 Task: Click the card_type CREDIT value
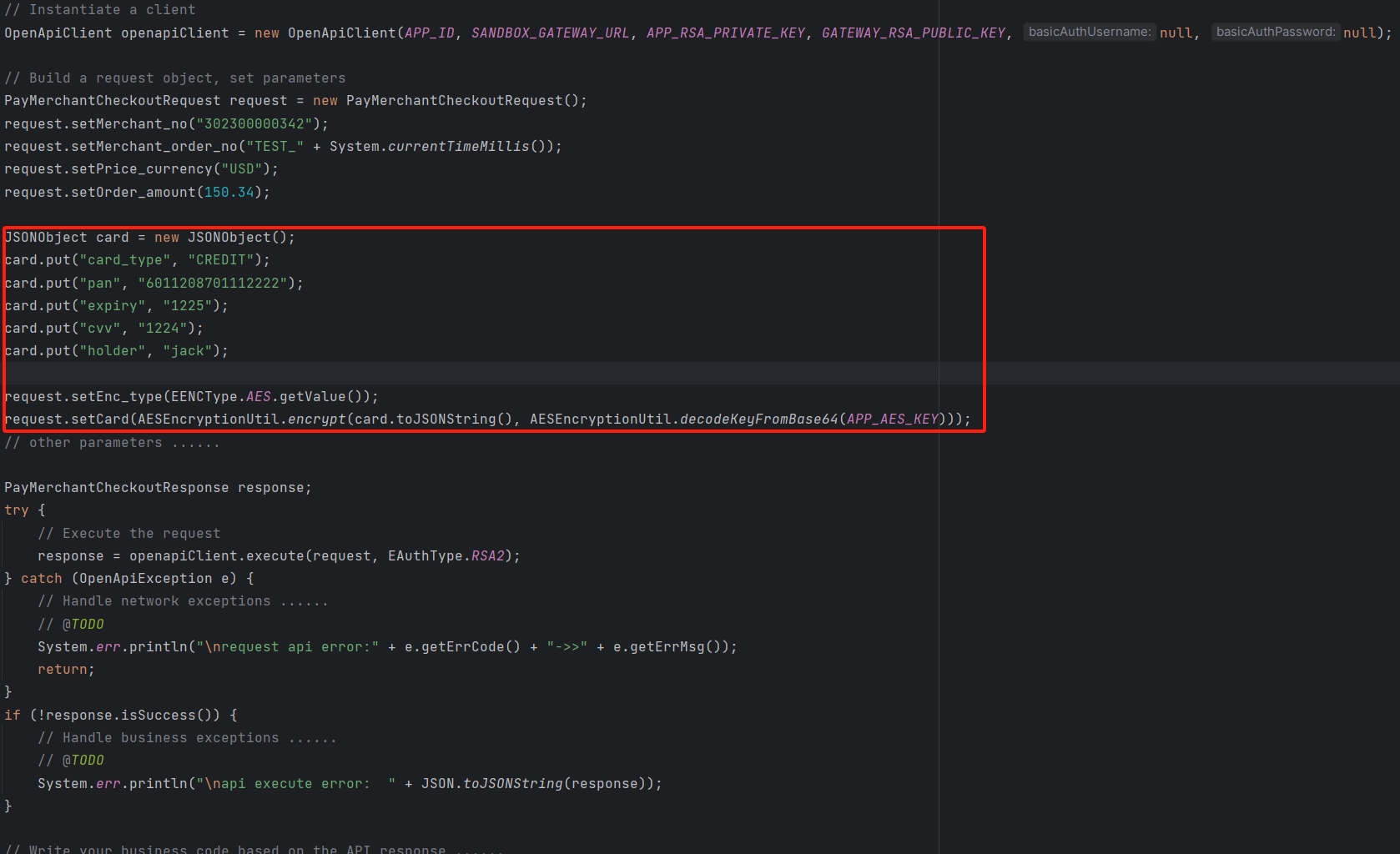(x=223, y=259)
